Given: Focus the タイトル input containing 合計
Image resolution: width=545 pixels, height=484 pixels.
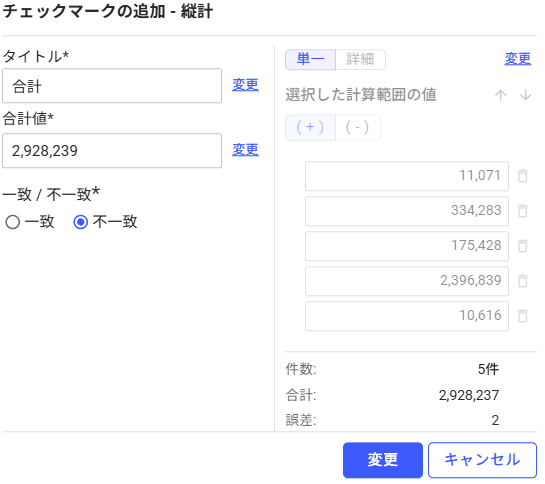Looking at the screenshot, I should tap(112, 86).
